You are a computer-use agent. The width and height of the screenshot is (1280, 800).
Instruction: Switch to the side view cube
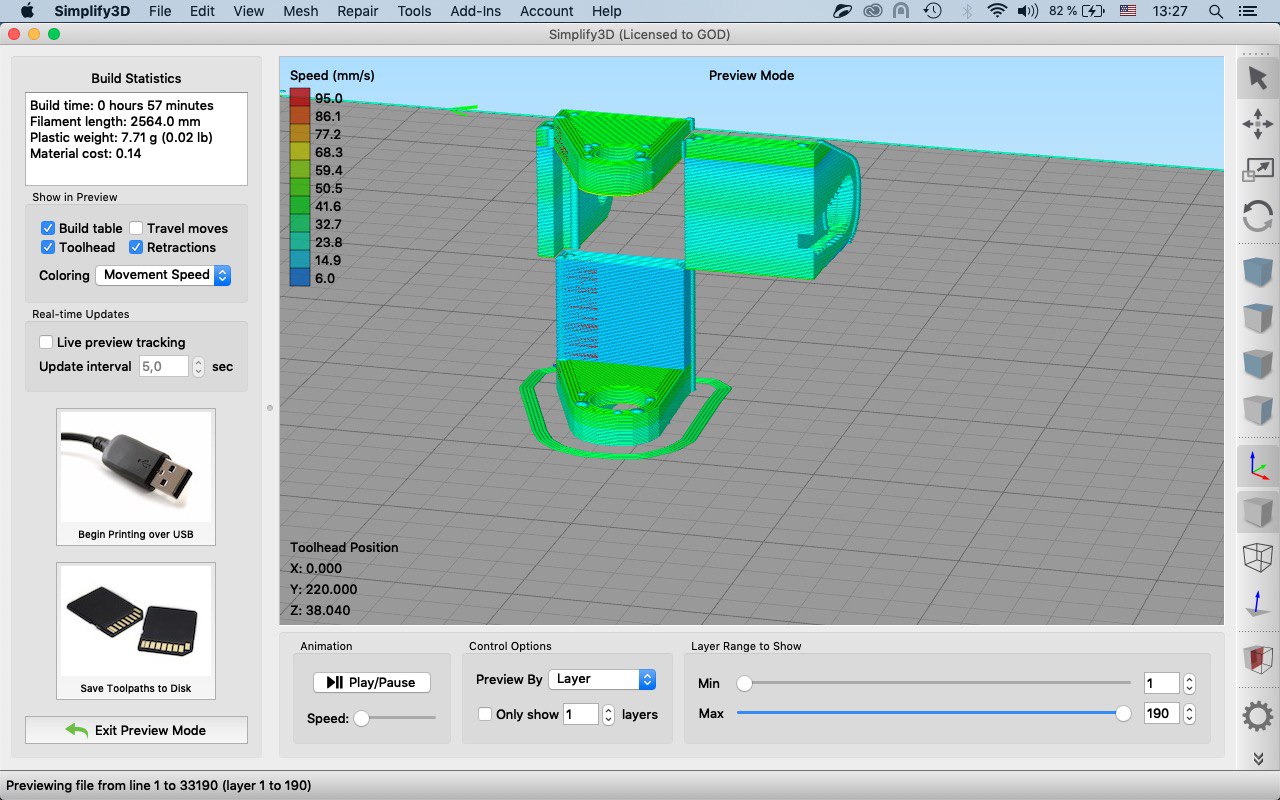[1257, 410]
